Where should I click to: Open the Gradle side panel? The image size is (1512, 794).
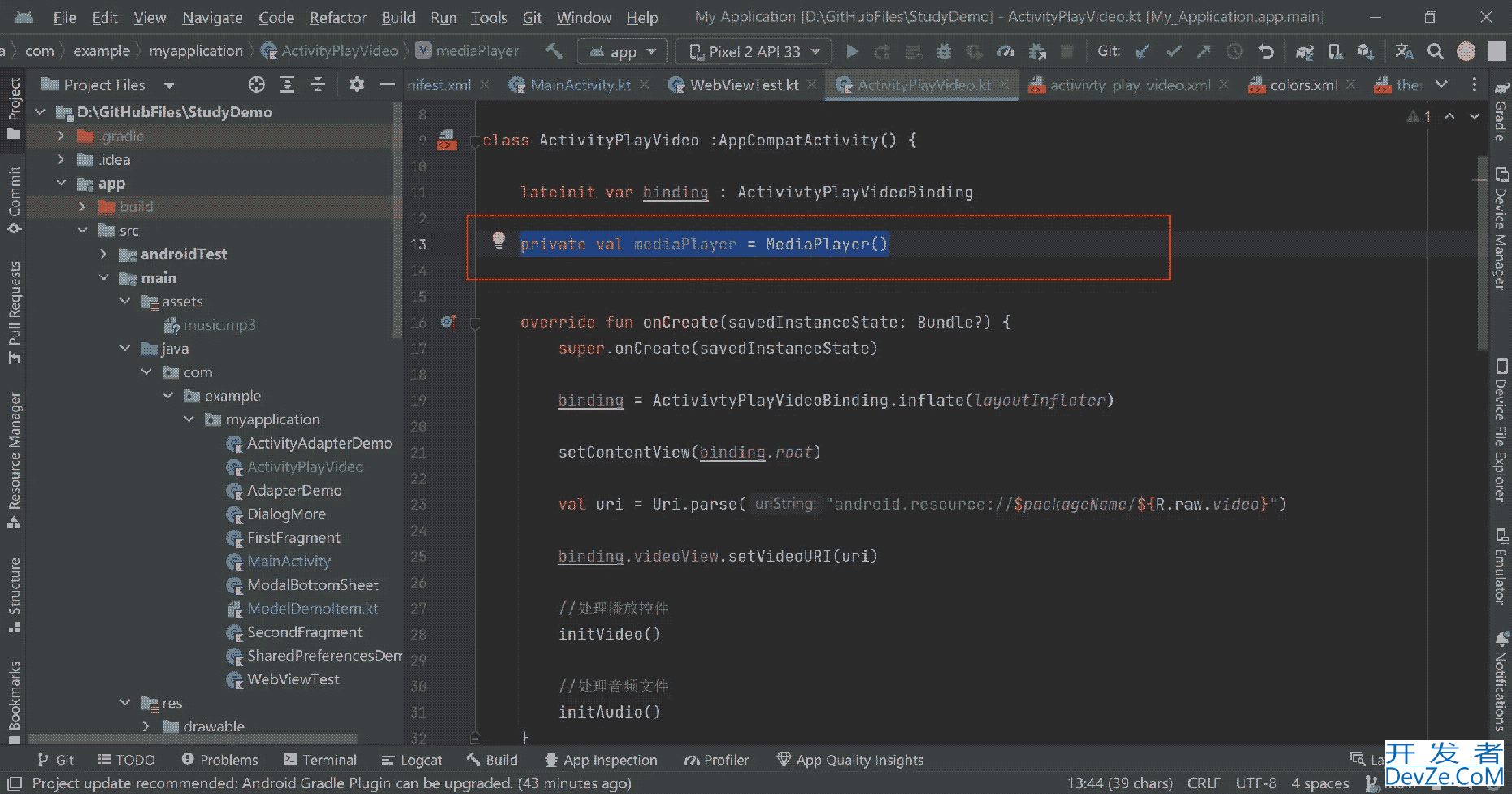coord(1501,112)
